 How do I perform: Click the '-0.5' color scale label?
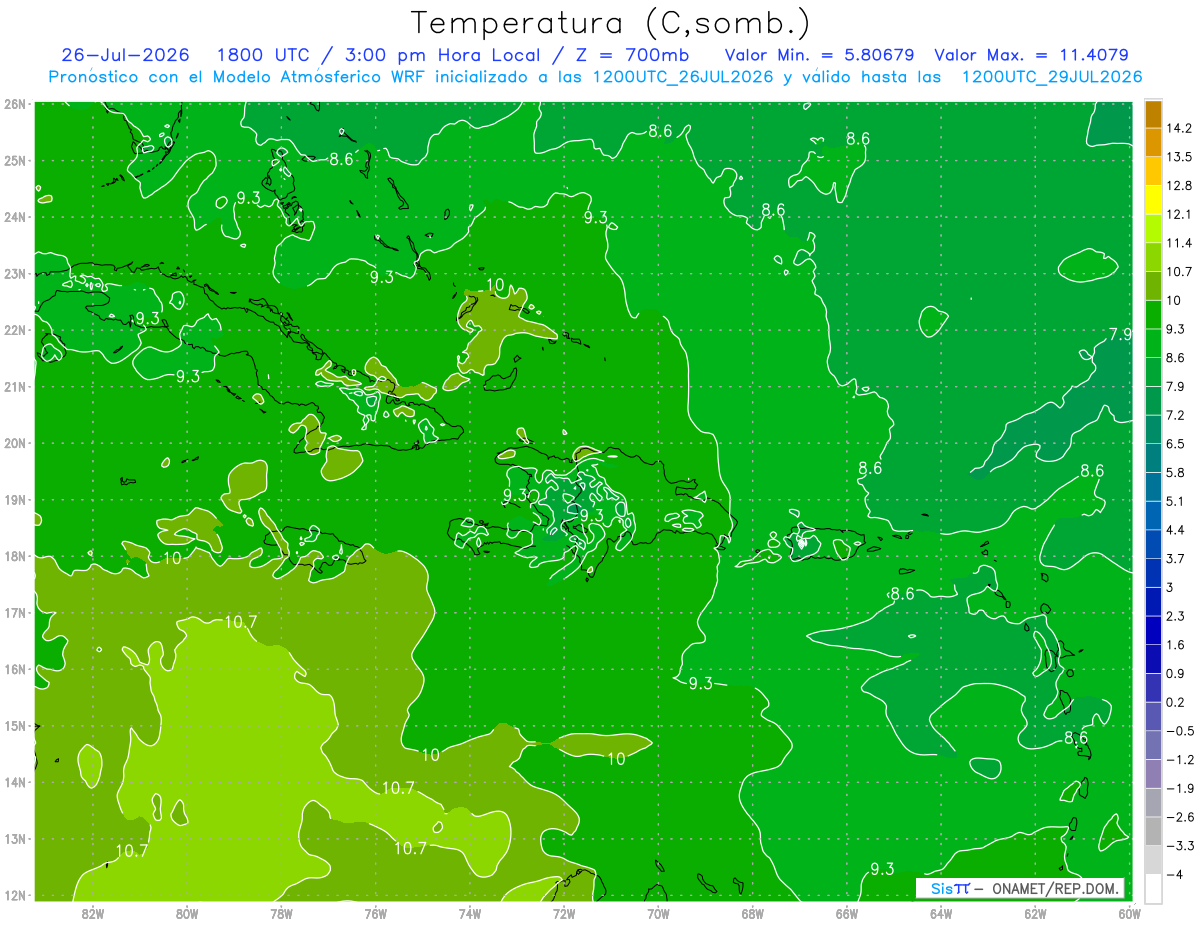click(1179, 731)
